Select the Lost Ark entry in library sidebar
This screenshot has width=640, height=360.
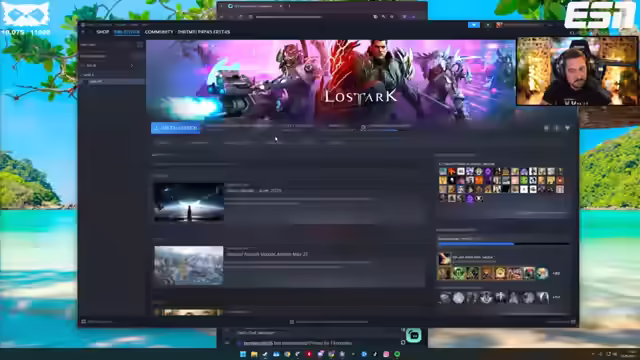[113, 81]
